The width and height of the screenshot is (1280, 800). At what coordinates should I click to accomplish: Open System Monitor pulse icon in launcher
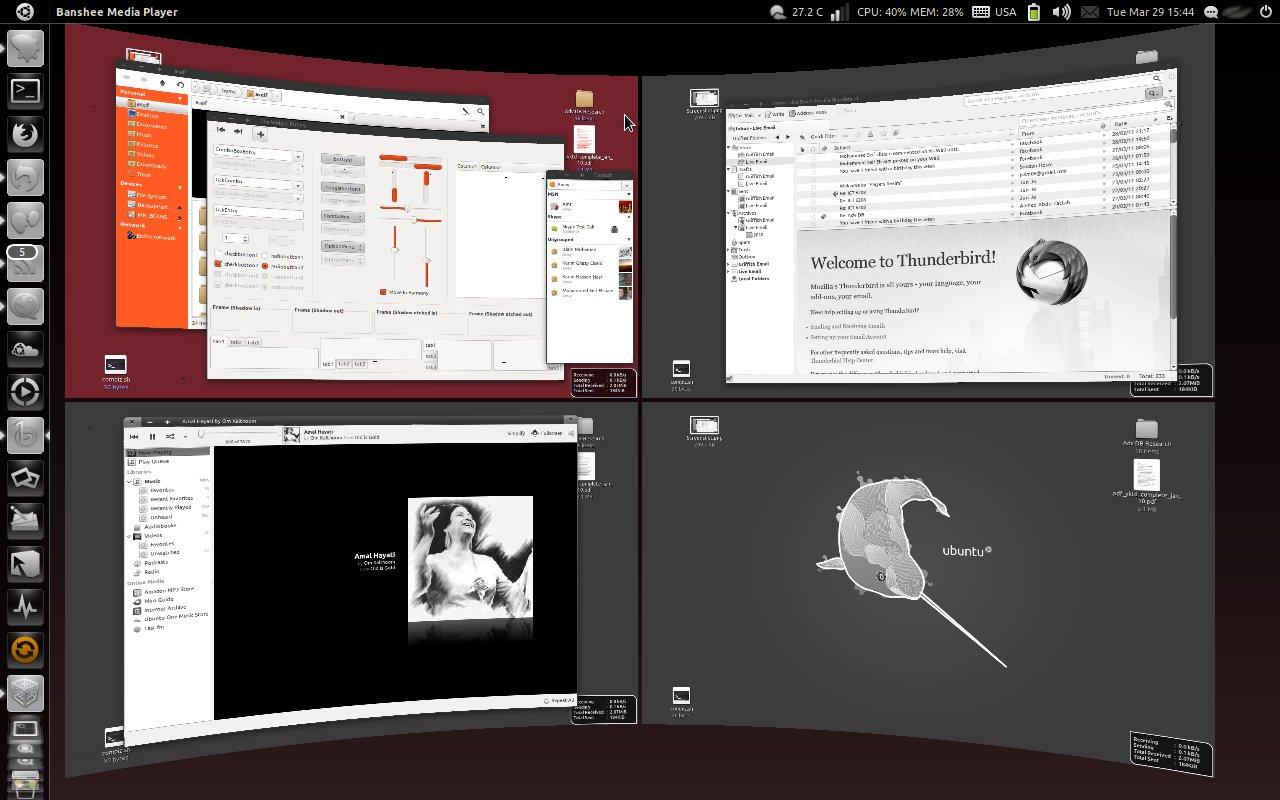click(25, 607)
